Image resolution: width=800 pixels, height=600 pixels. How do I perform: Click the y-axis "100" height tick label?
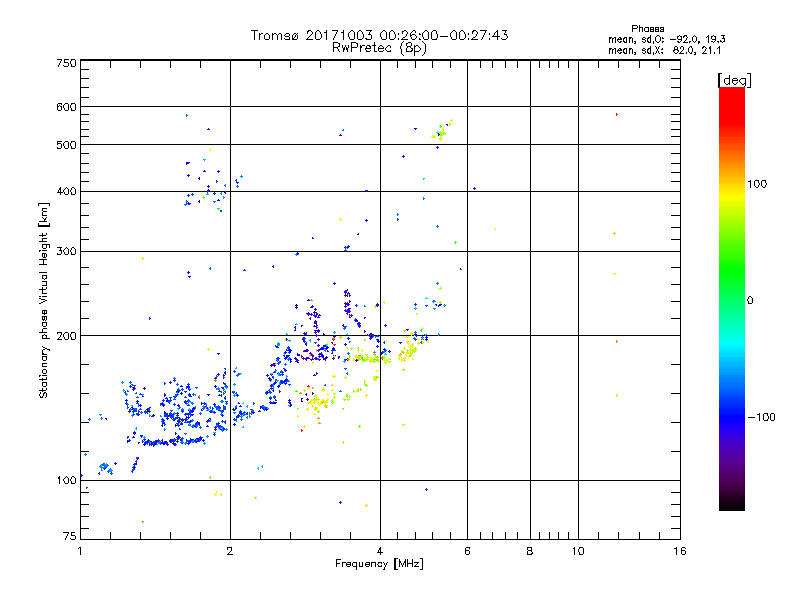click(x=66, y=481)
